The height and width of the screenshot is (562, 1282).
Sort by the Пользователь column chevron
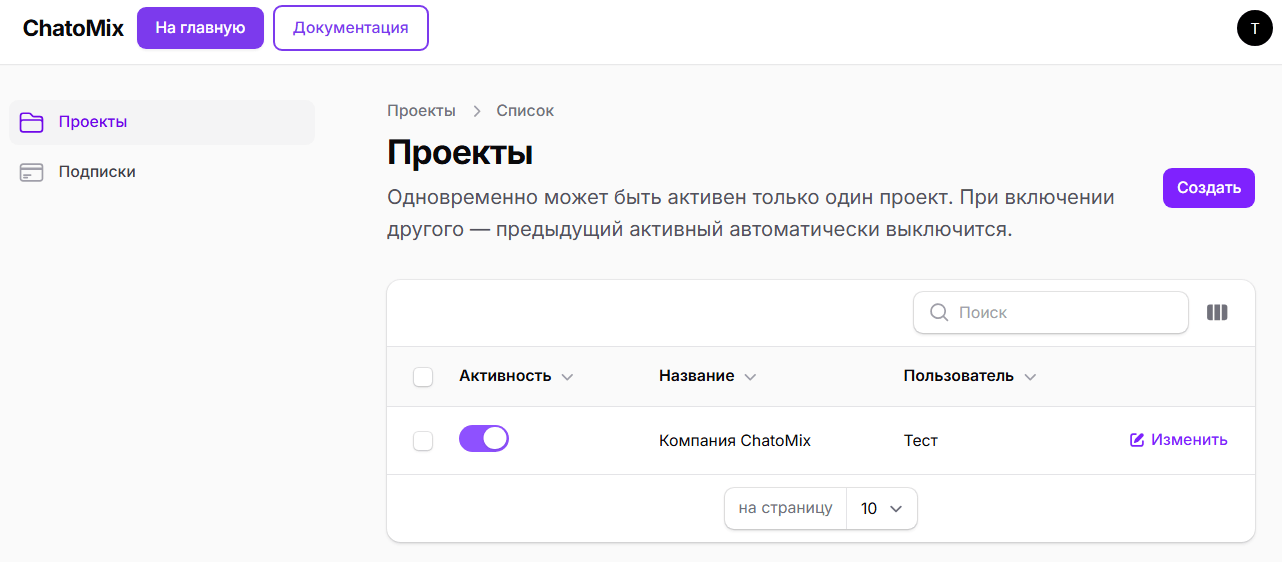(x=1030, y=377)
